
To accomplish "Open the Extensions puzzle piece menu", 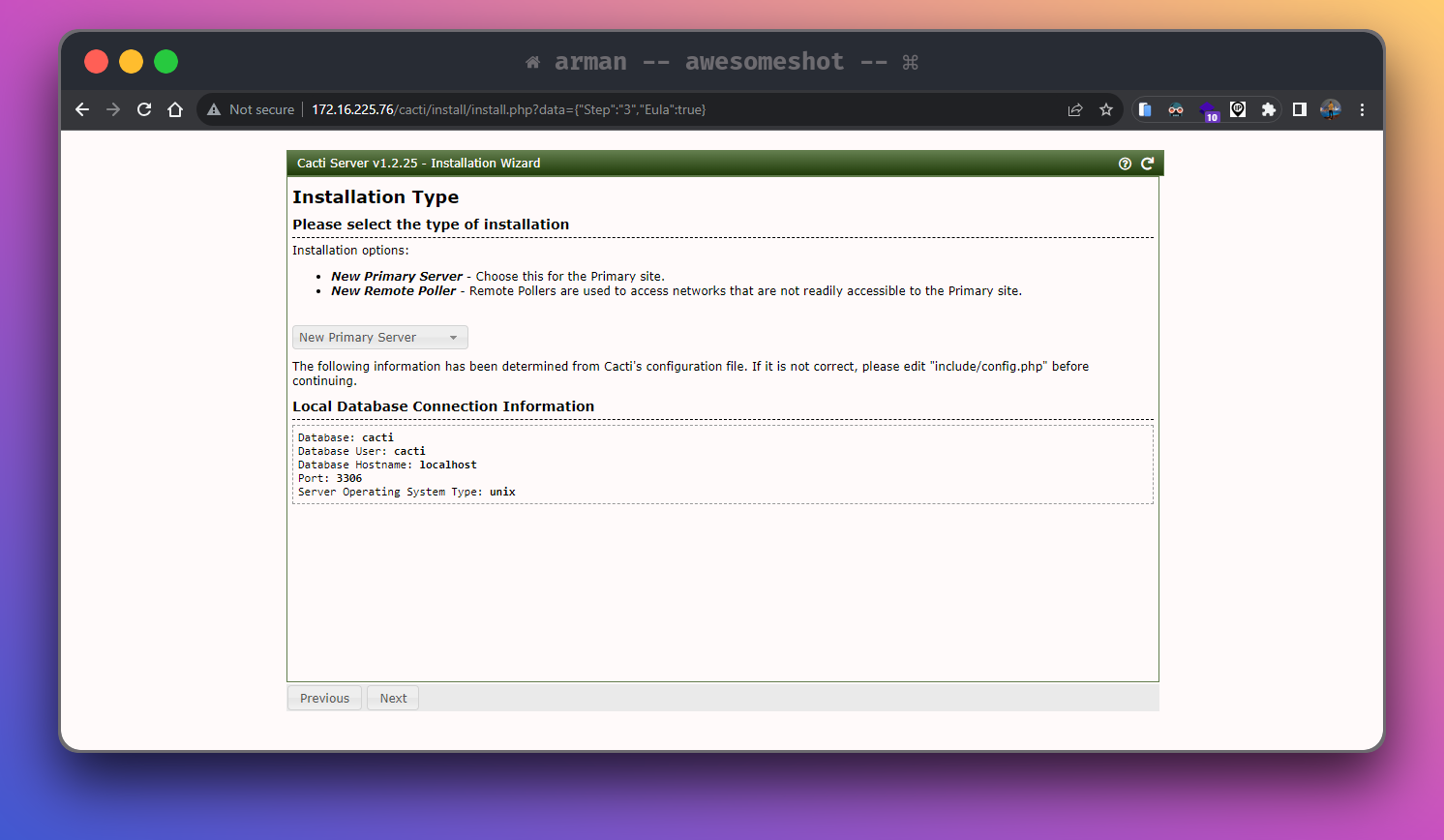I will coord(1268,109).
